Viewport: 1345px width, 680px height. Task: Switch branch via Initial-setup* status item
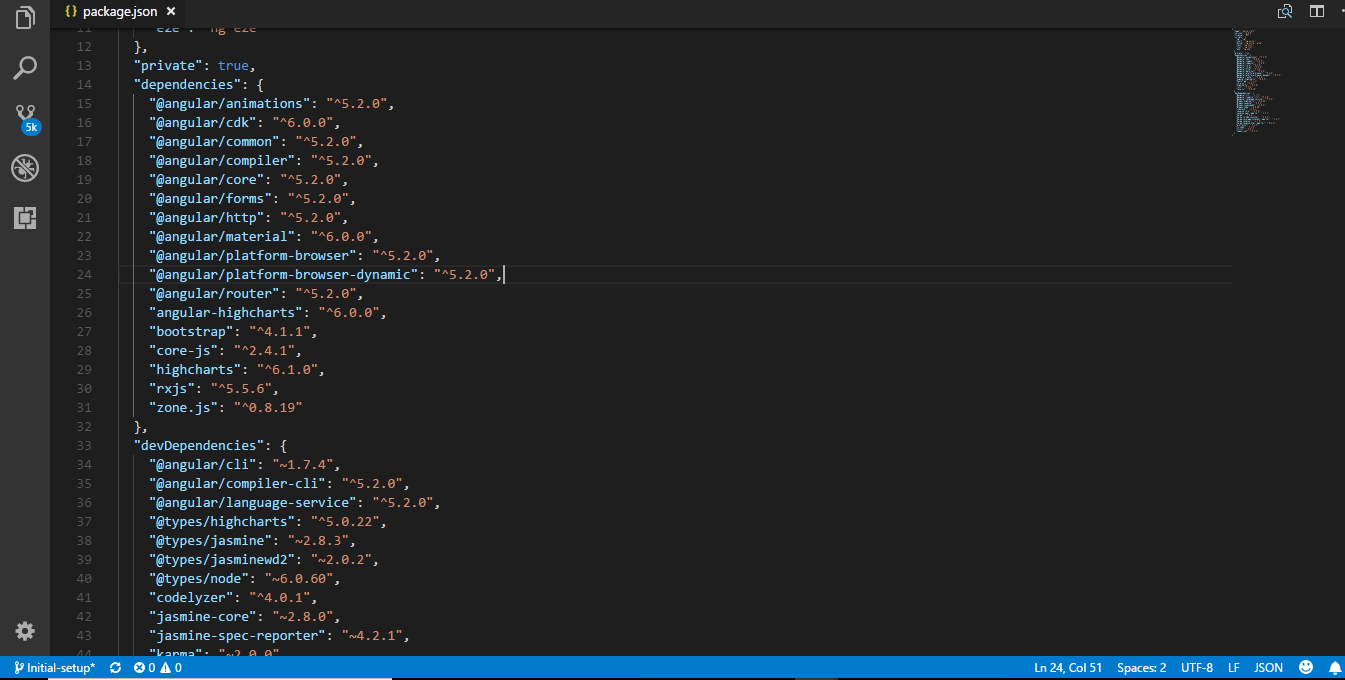point(55,668)
